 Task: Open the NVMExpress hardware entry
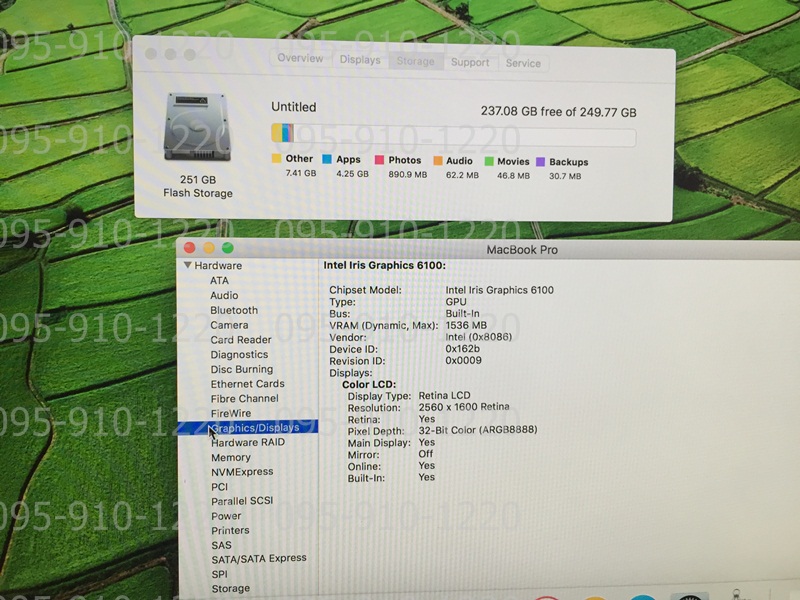coord(242,472)
